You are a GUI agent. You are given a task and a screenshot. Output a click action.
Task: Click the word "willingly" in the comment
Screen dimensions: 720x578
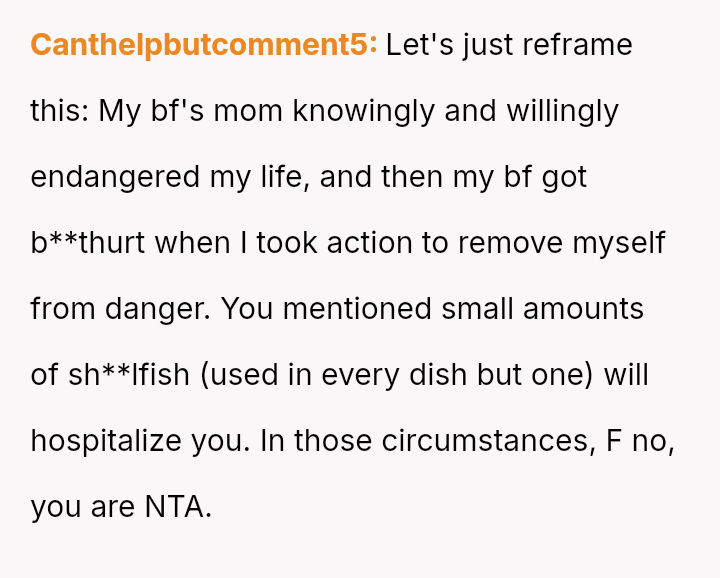point(562,111)
